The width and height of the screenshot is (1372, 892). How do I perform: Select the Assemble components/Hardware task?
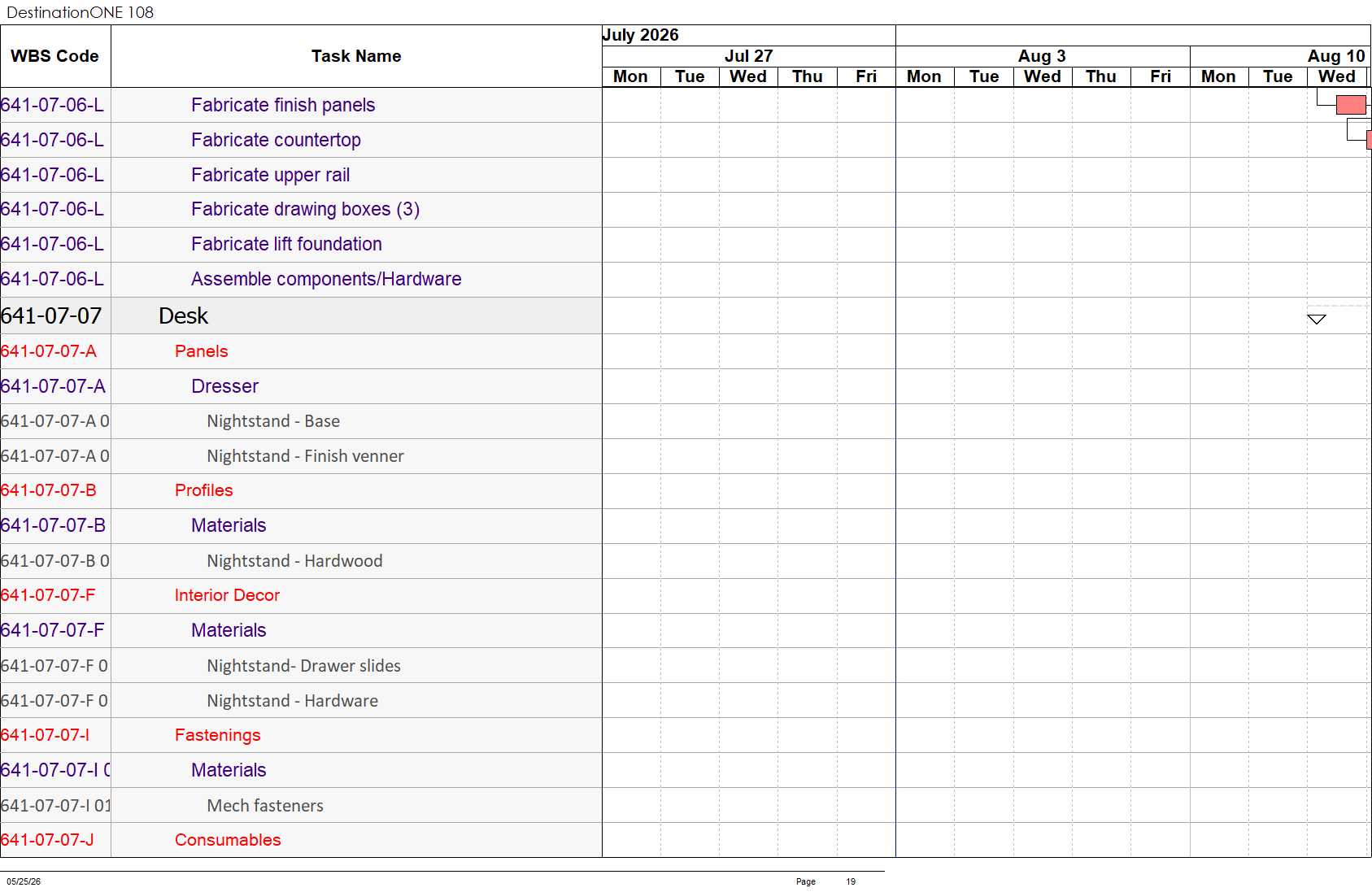click(326, 279)
